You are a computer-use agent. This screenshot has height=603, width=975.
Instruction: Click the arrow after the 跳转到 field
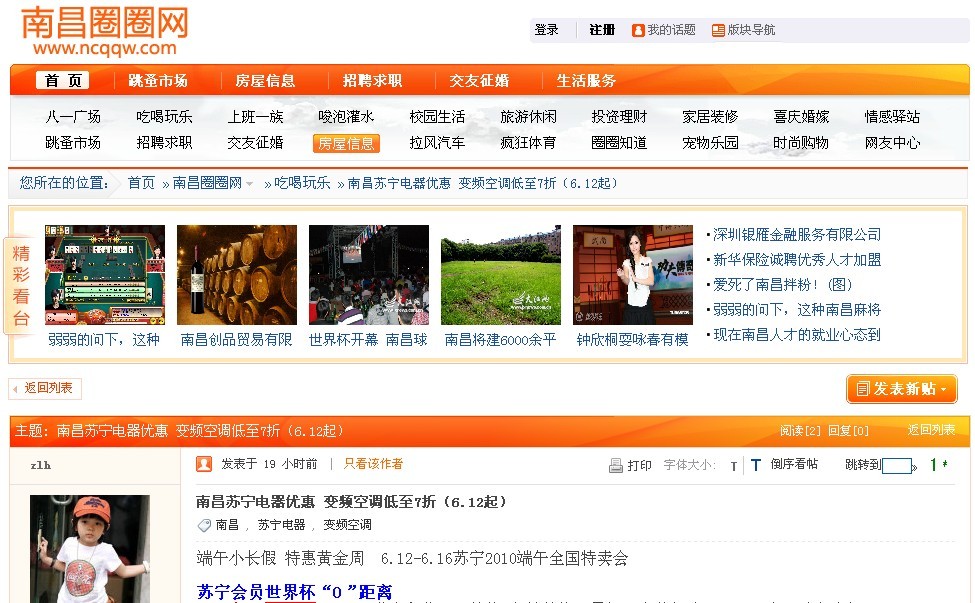(914, 466)
